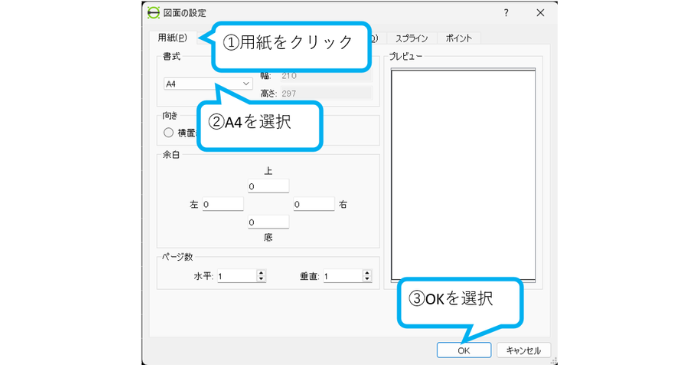Click the キャンセル button
Screen dimensions: 698x365
(524, 350)
